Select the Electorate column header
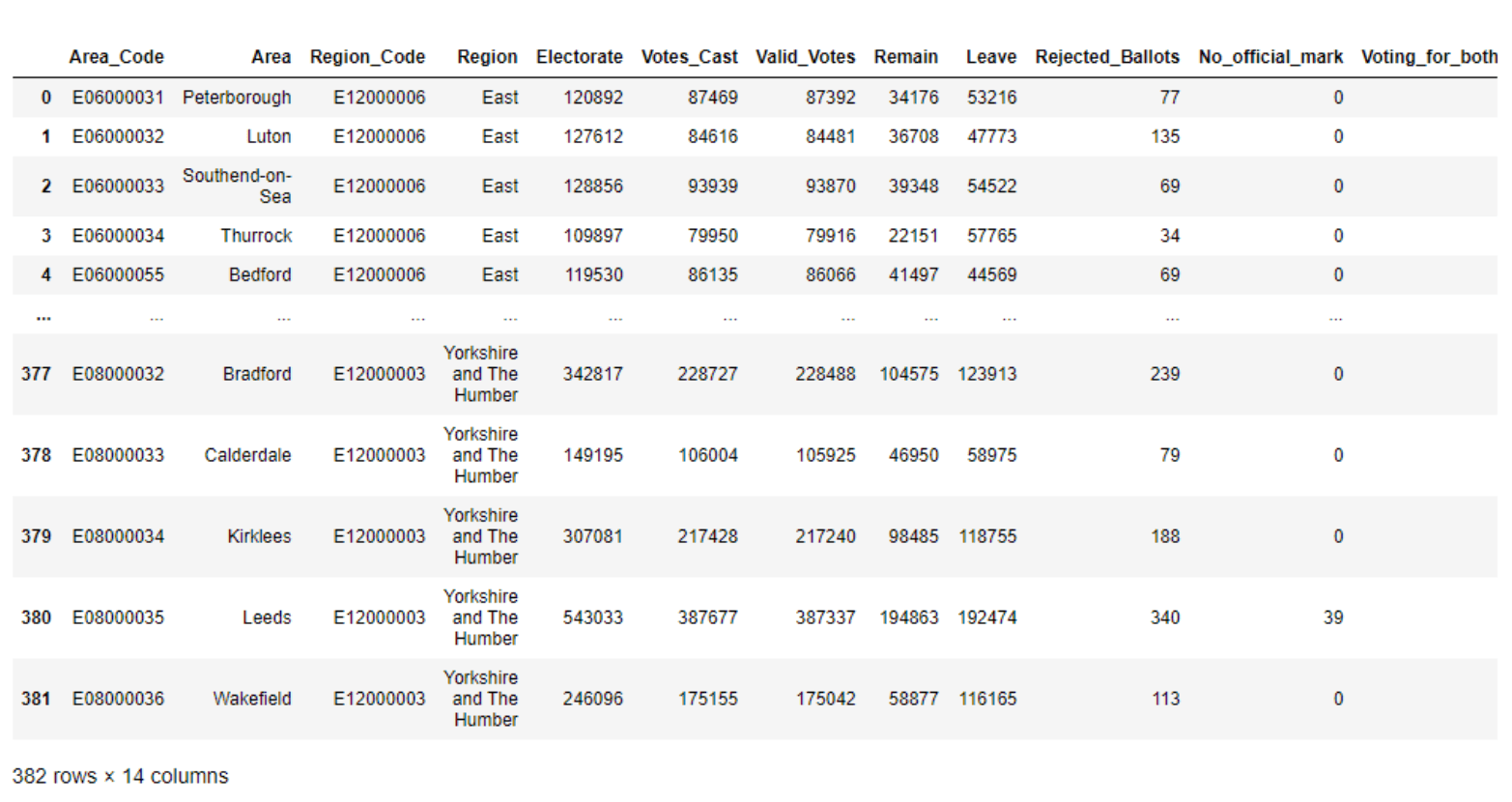The width and height of the screenshot is (1512, 802). pyautogui.click(x=579, y=57)
